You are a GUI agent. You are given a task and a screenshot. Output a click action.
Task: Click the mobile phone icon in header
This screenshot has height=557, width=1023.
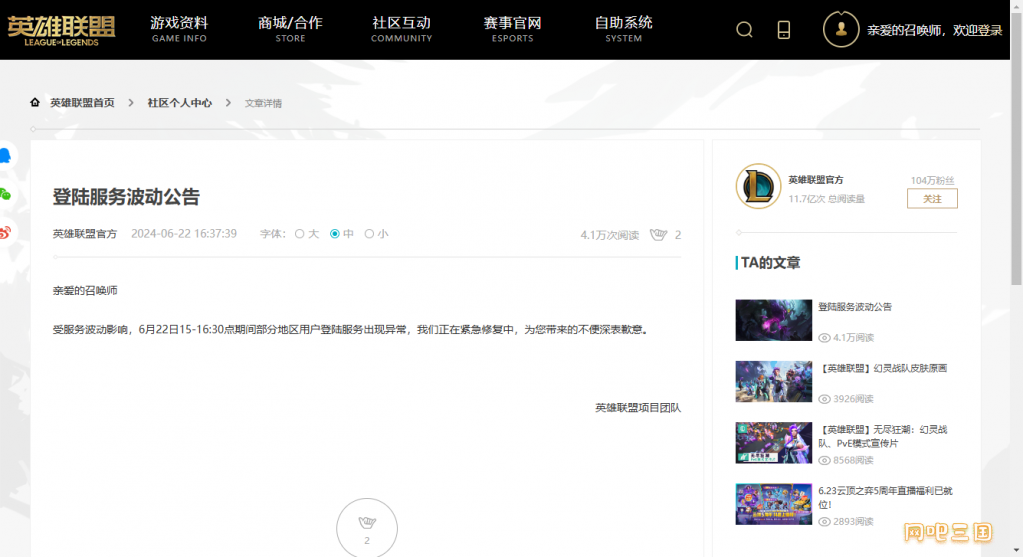click(x=784, y=30)
